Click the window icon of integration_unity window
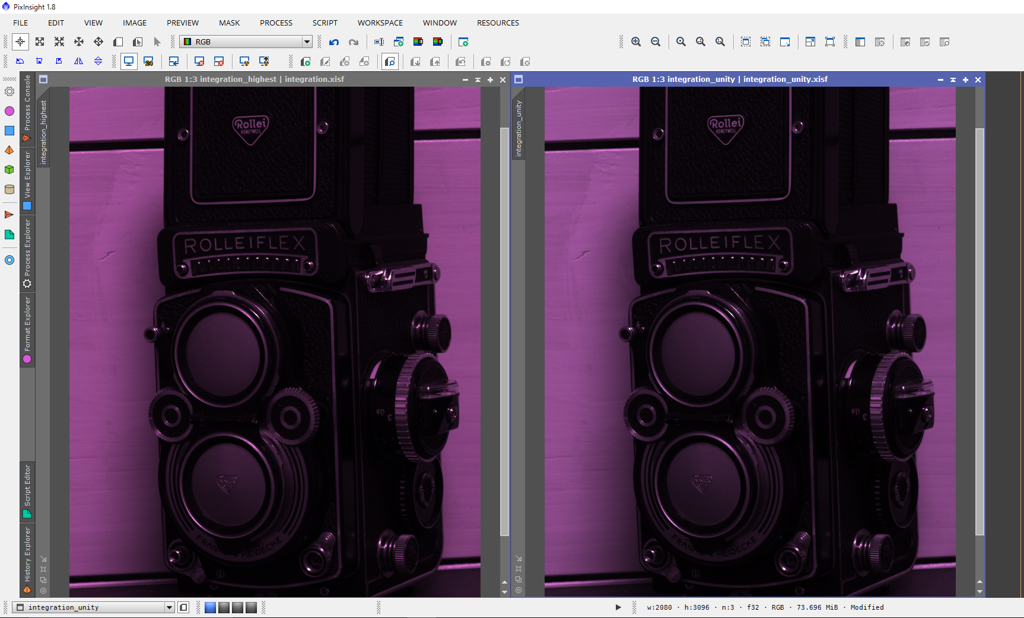Screen dimensions: 1024x618 pyautogui.click(x=519, y=79)
